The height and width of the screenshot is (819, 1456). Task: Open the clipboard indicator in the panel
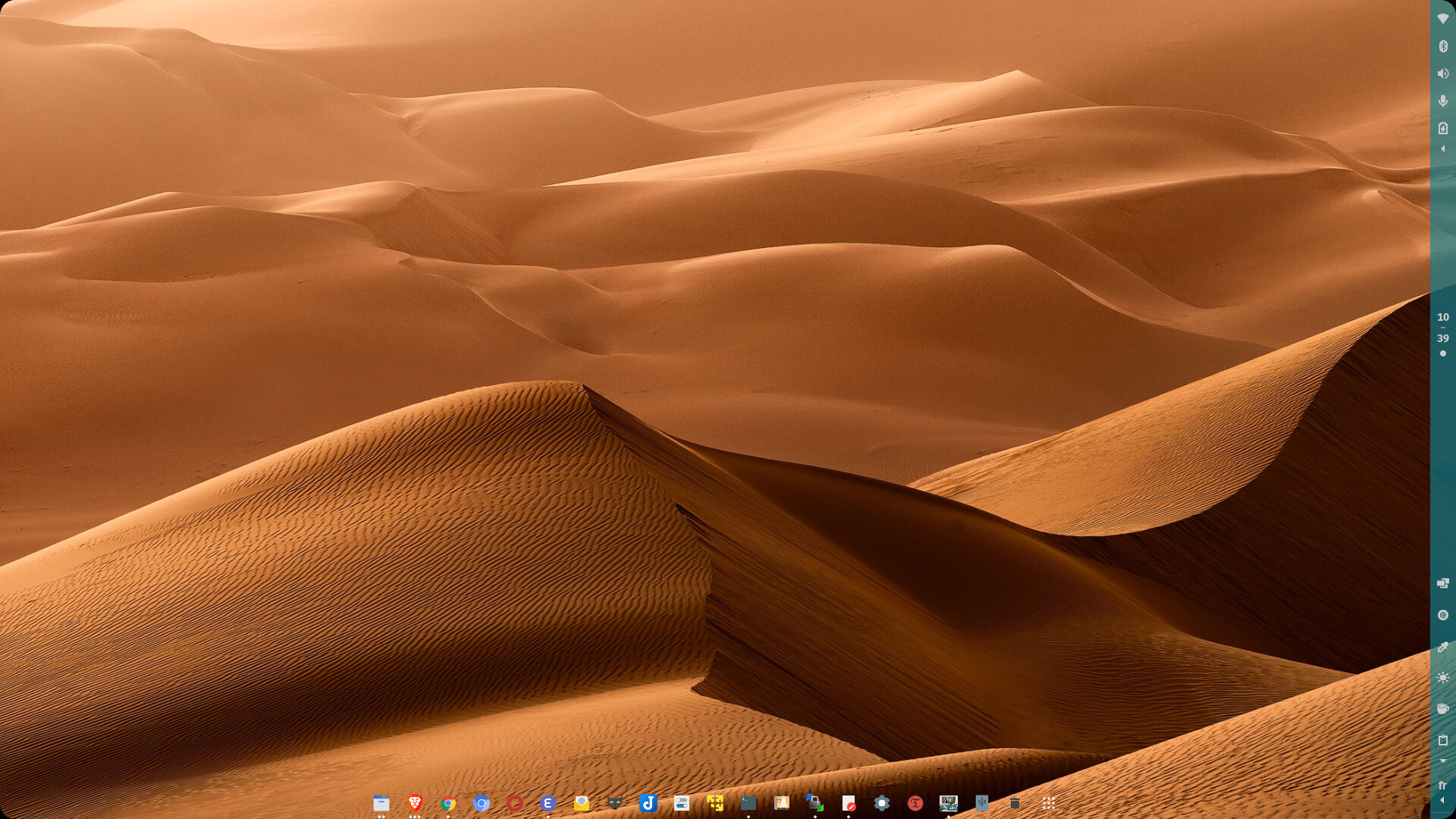click(1443, 740)
